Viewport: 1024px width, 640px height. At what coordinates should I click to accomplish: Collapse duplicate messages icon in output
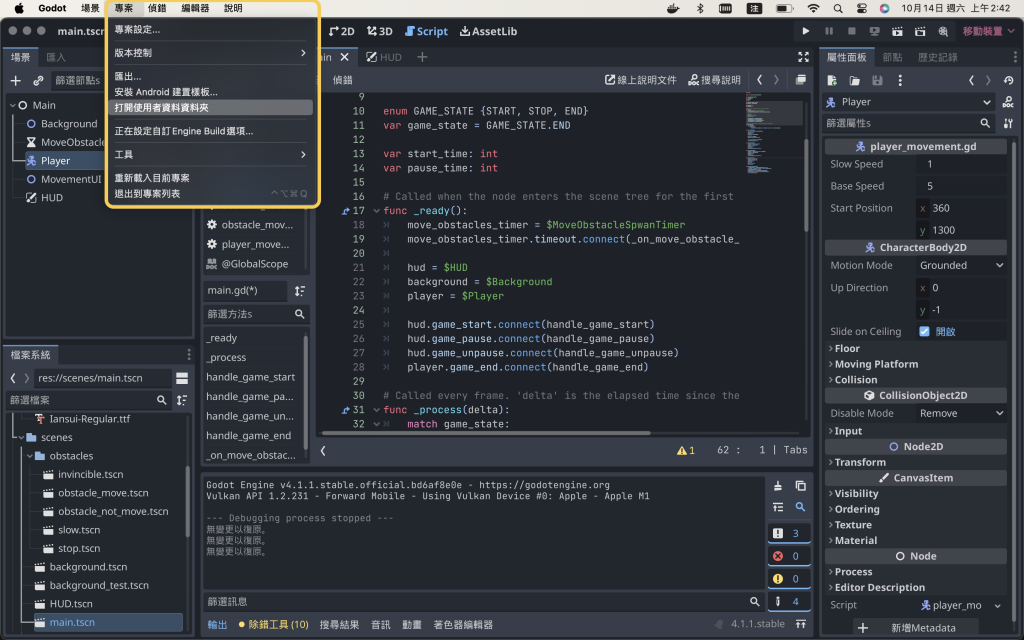point(778,507)
